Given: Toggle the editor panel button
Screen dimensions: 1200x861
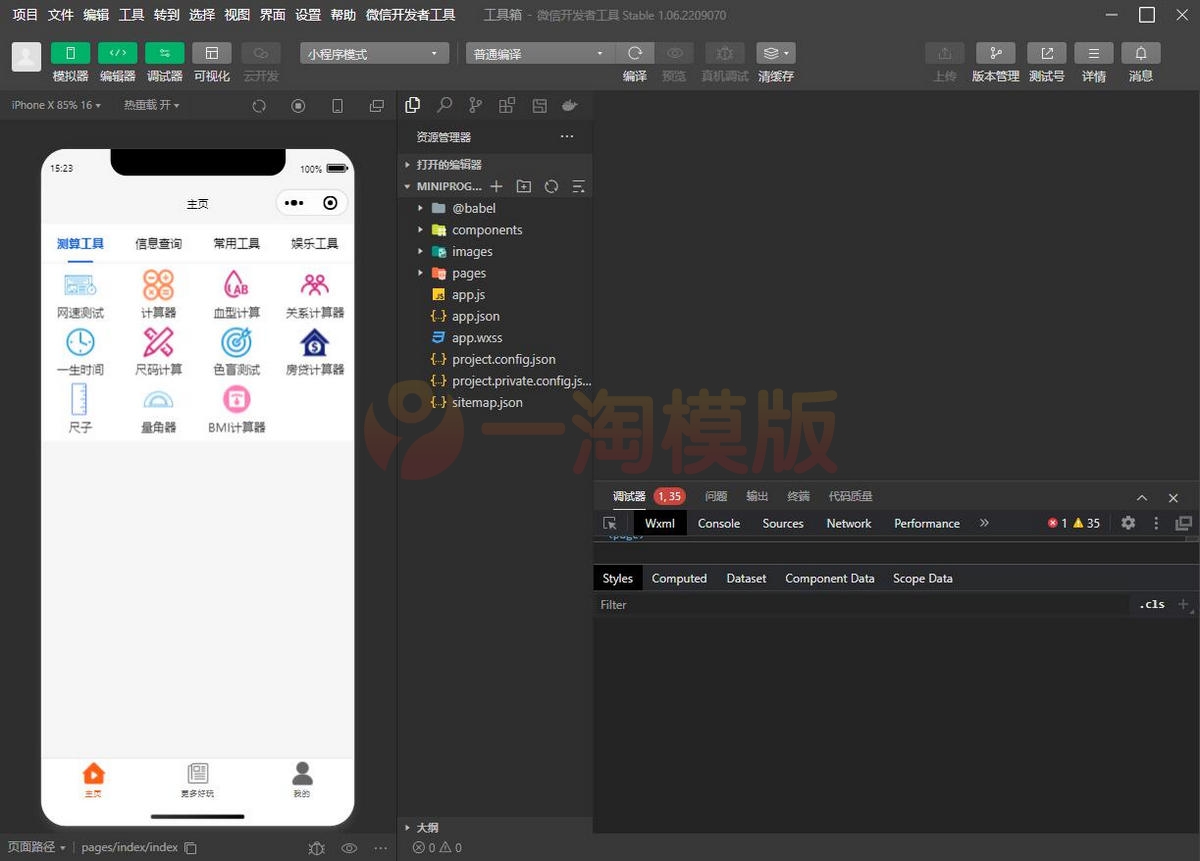Looking at the screenshot, I should (117, 53).
